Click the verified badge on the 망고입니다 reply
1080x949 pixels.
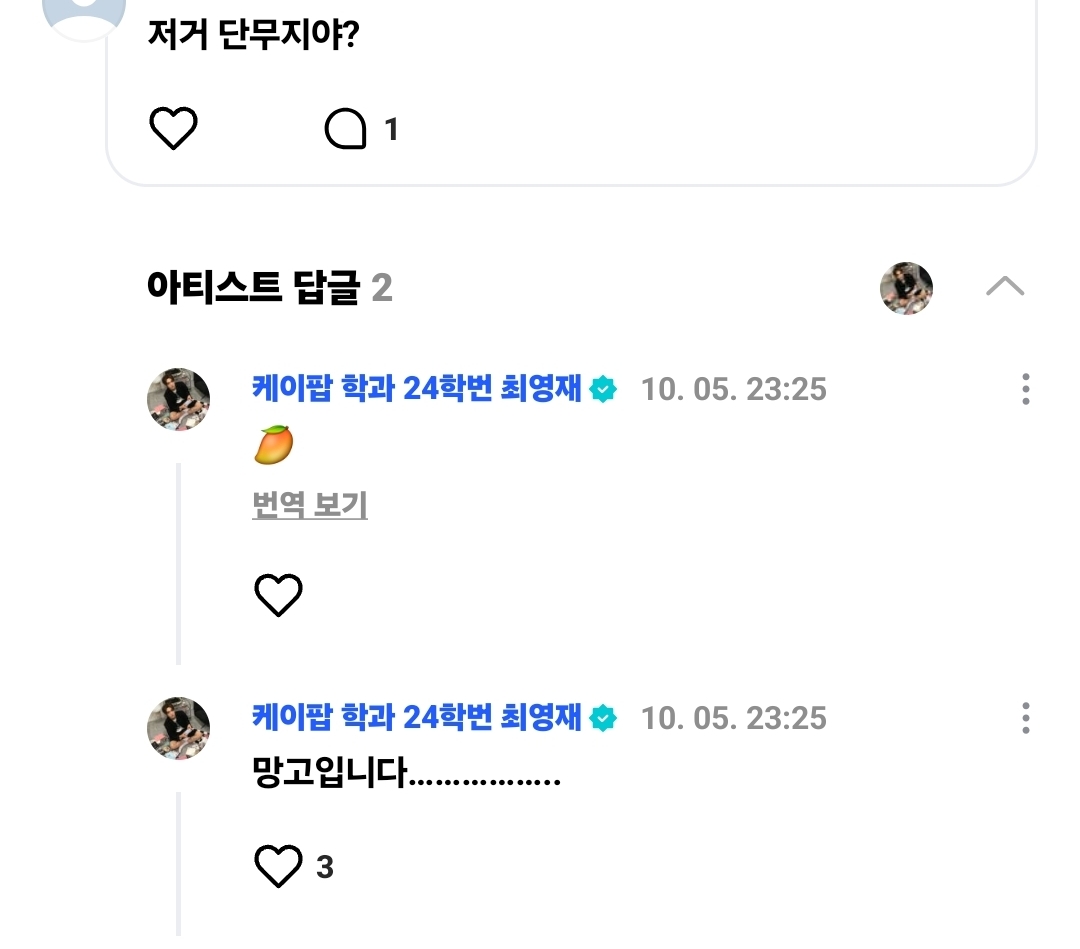pos(603,718)
